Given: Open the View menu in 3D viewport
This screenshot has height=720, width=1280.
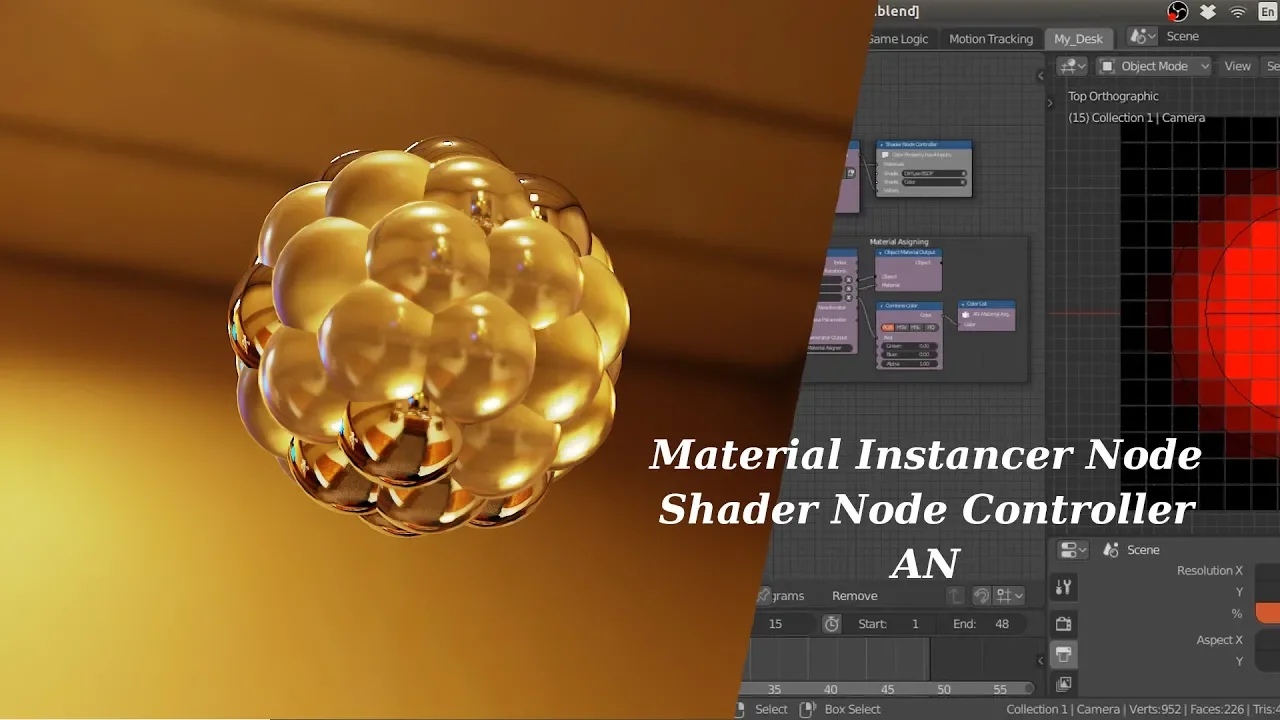Looking at the screenshot, I should (x=1238, y=66).
